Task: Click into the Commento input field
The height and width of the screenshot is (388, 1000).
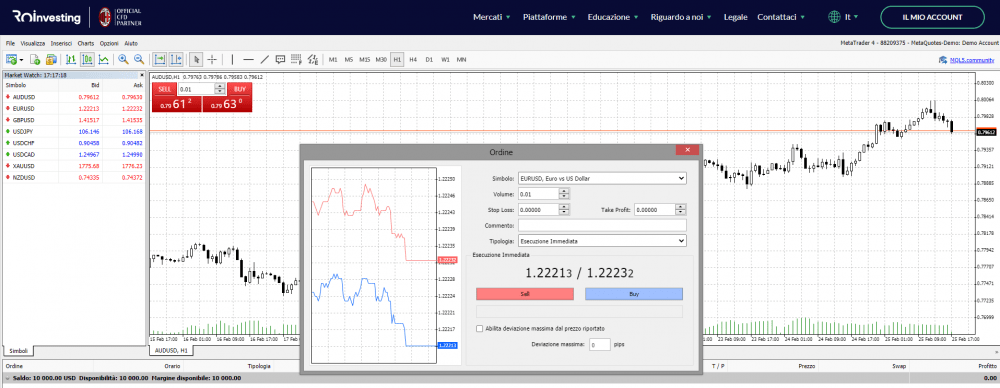Action: tap(602, 225)
